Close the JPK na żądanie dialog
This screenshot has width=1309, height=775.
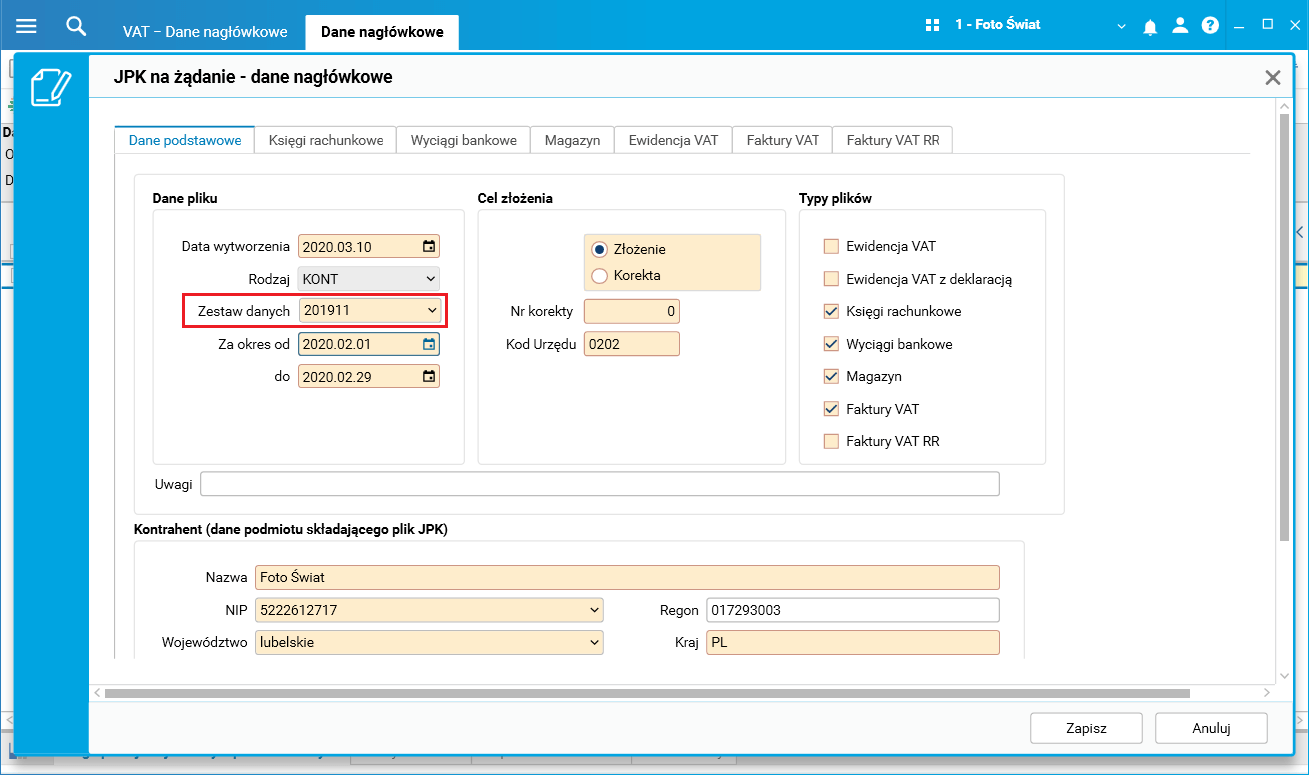click(1272, 78)
